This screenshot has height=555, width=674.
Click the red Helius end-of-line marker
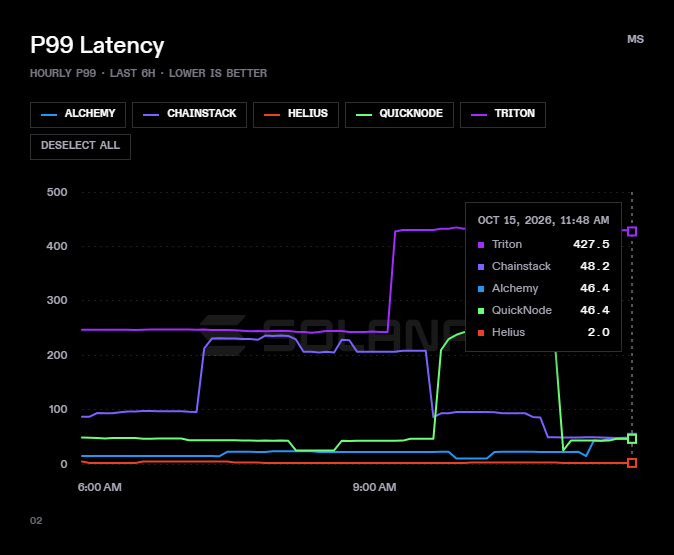click(x=632, y=463)
